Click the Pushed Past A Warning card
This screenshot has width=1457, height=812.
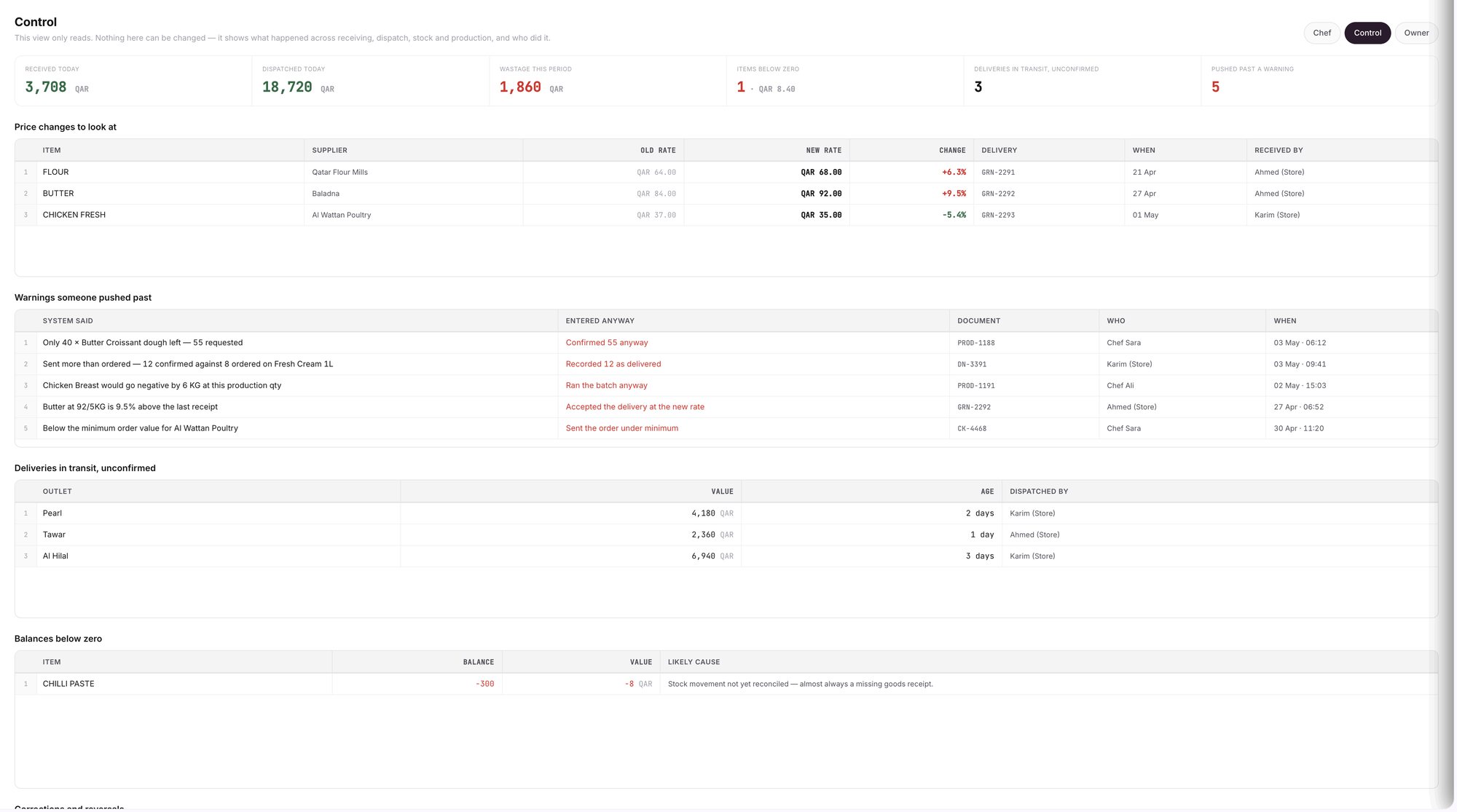point(1319,81)
